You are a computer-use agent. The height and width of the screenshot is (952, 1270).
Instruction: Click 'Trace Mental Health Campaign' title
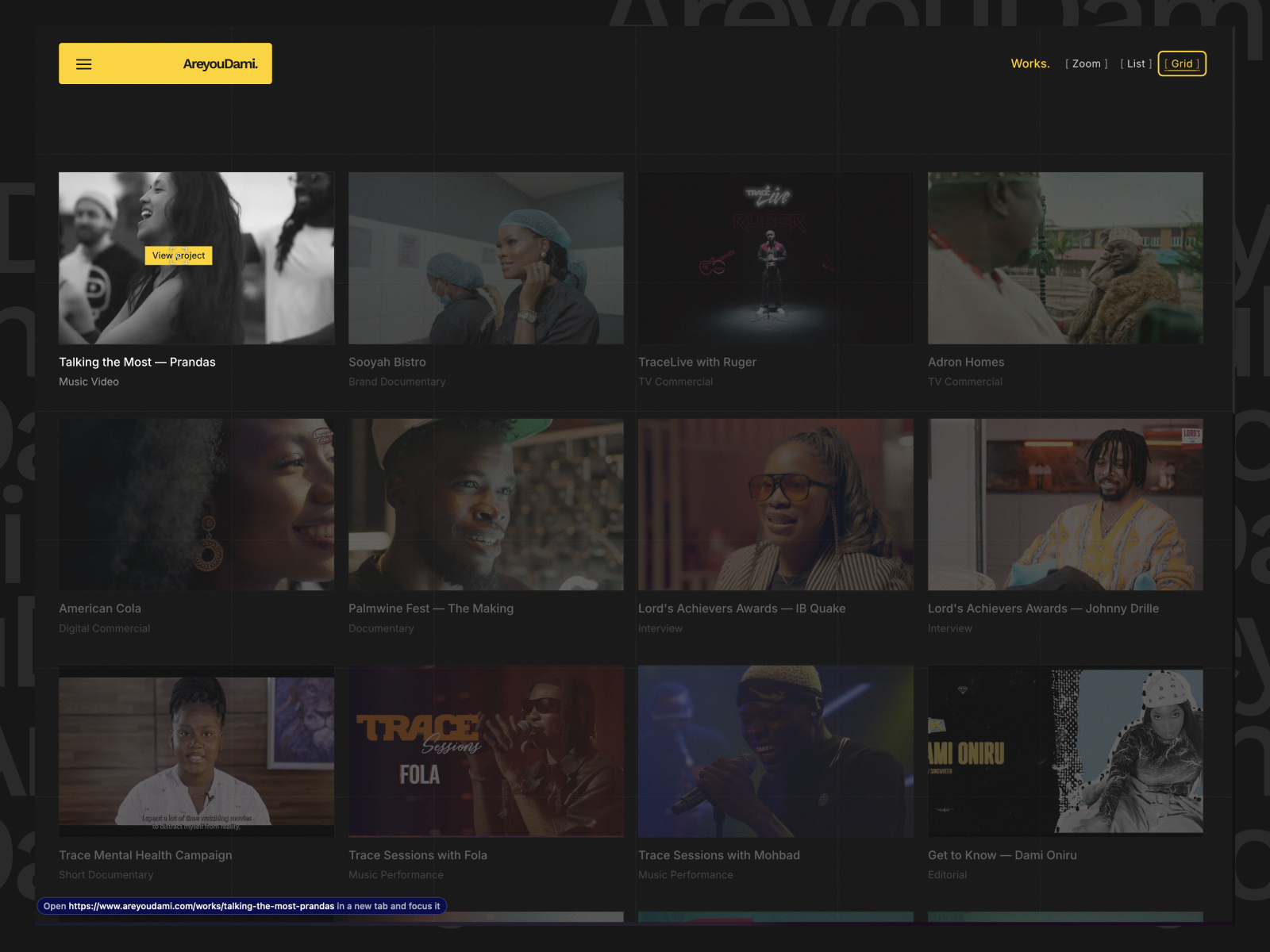[145, 855]
